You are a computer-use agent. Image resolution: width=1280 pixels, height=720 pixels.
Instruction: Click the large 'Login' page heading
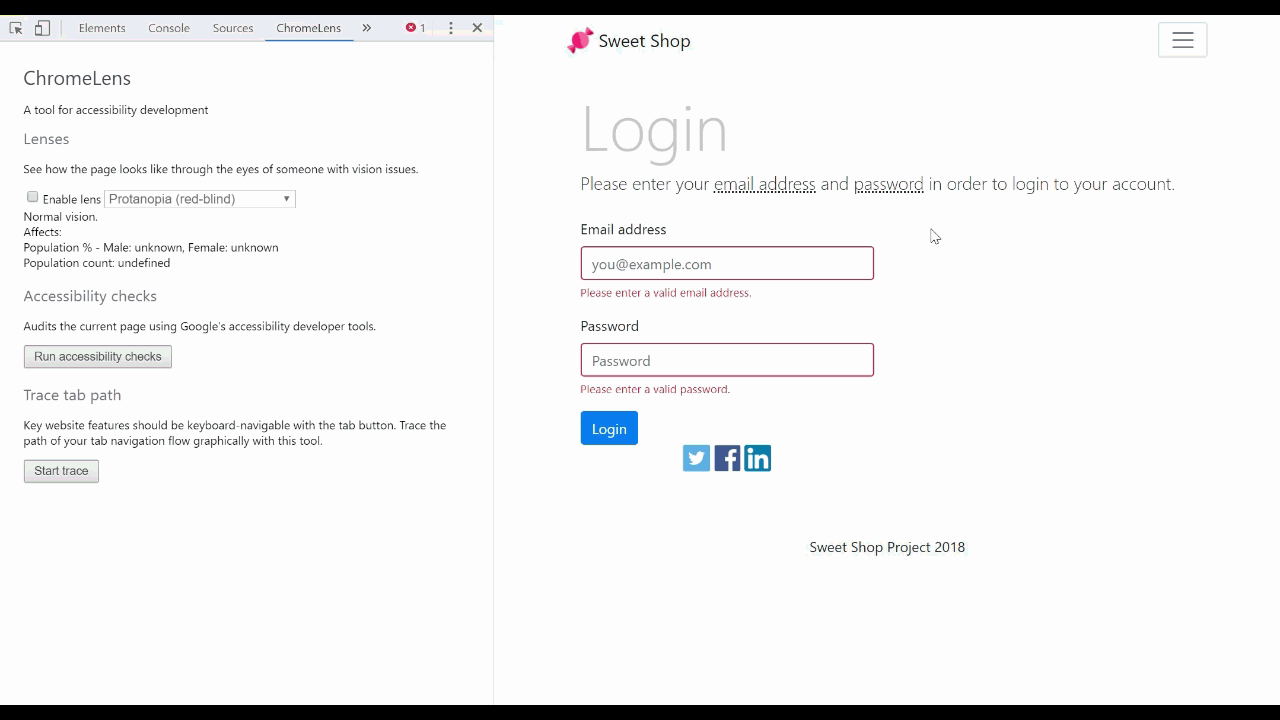tap(654, 130)
